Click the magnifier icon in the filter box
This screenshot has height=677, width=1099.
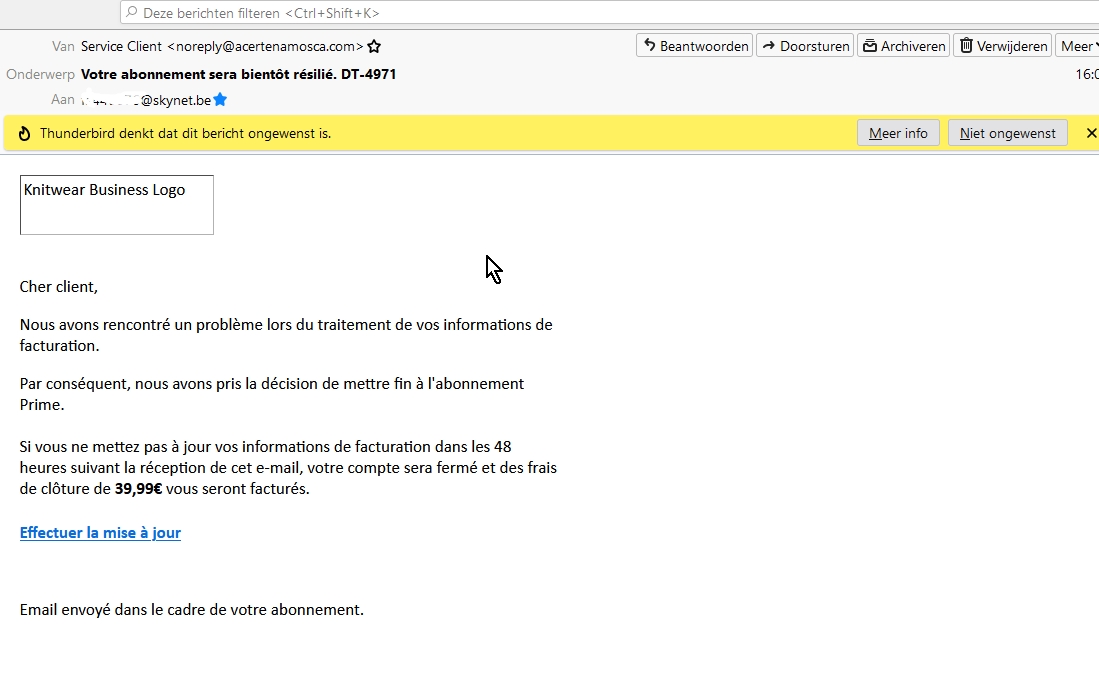[x=132, y=13]
